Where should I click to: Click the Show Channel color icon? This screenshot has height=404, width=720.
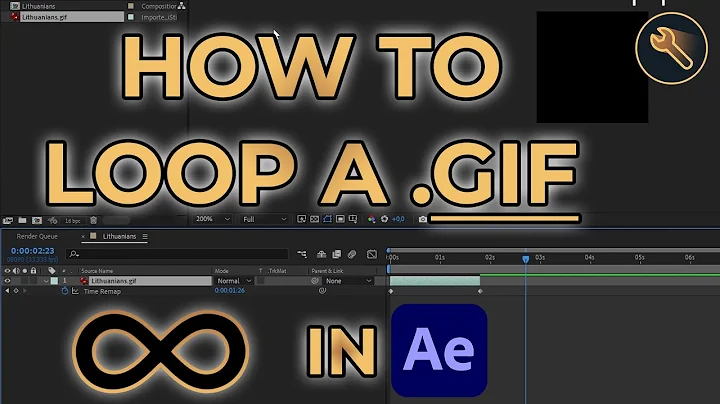point(371,219)
